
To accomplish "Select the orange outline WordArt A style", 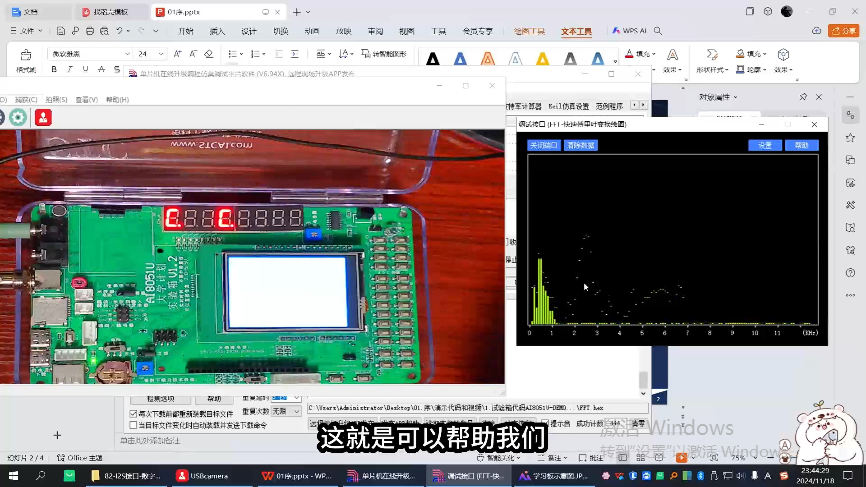I will pos(488,58).
